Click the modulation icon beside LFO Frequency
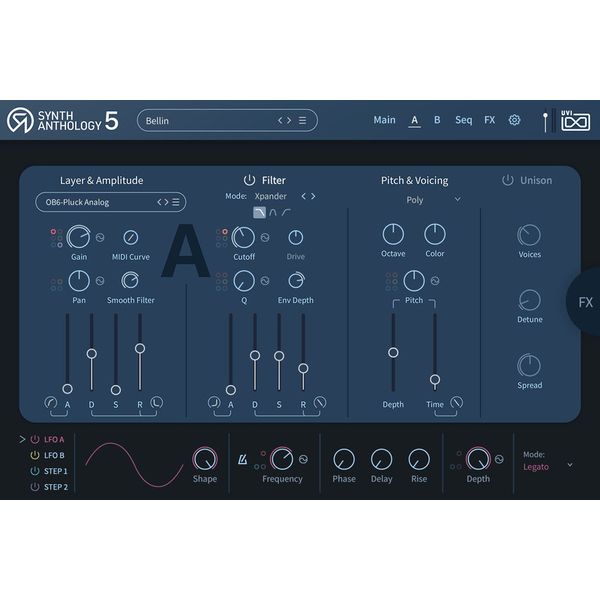The height and width of the screenshot is (600, 600). coord(303,459)
